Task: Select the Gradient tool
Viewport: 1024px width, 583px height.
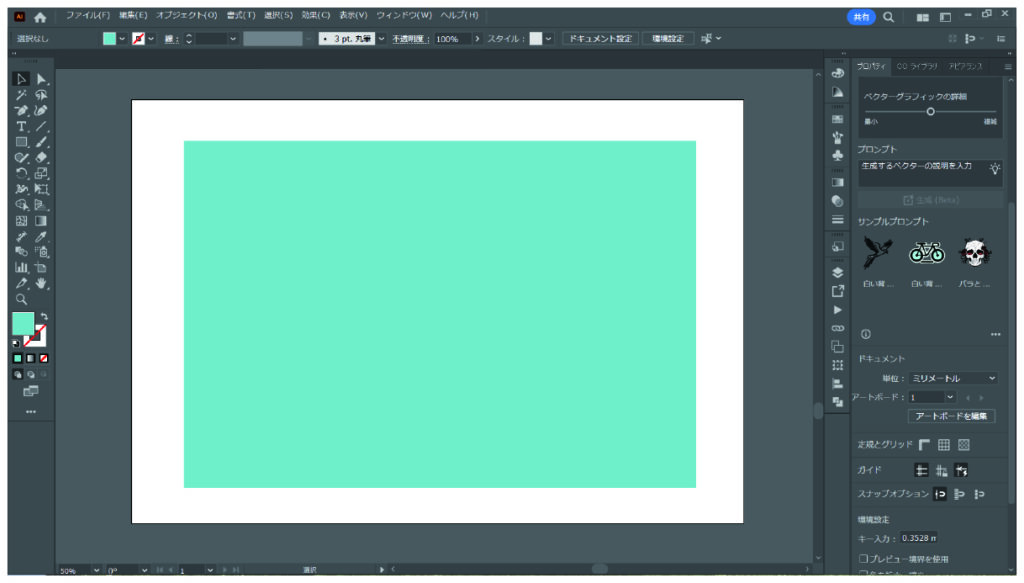Action: click(41, 221)
